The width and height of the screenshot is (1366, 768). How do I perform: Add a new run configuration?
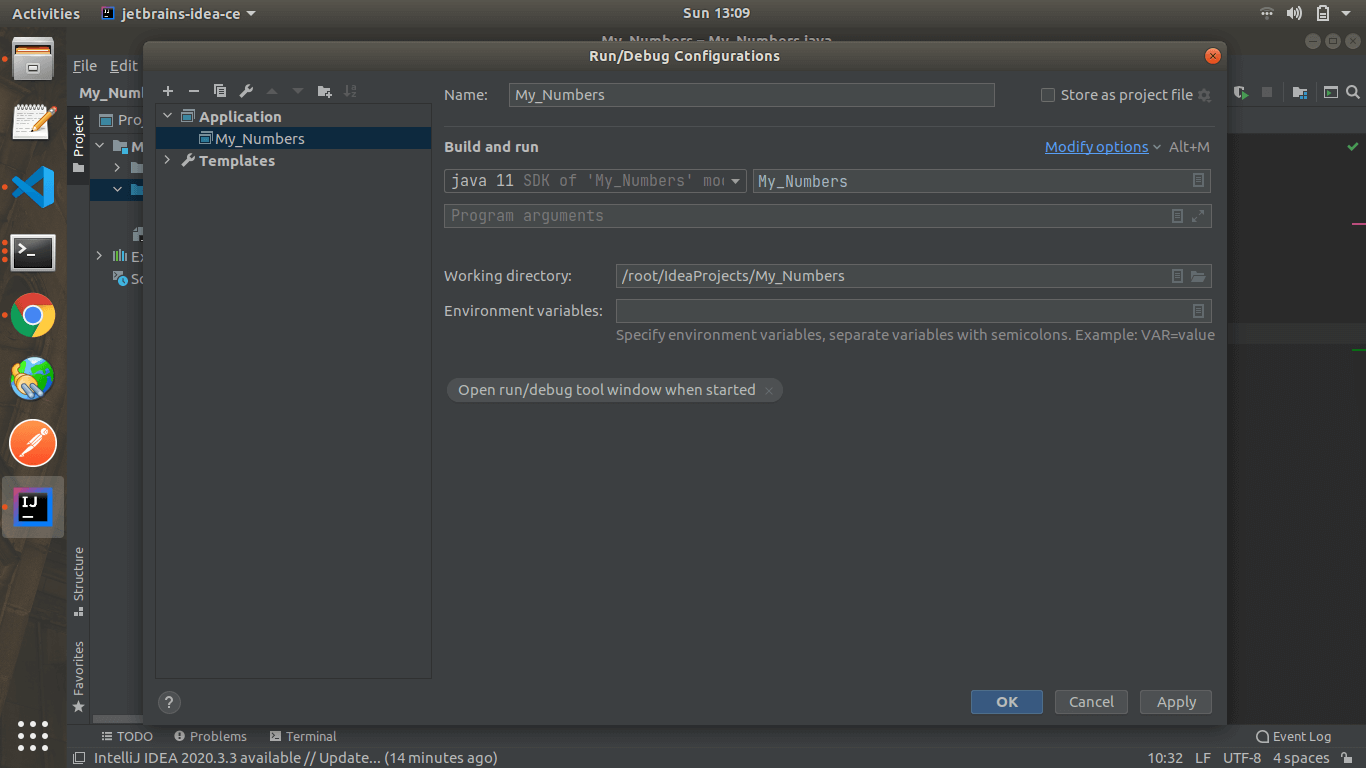click(x=168, y=91)
